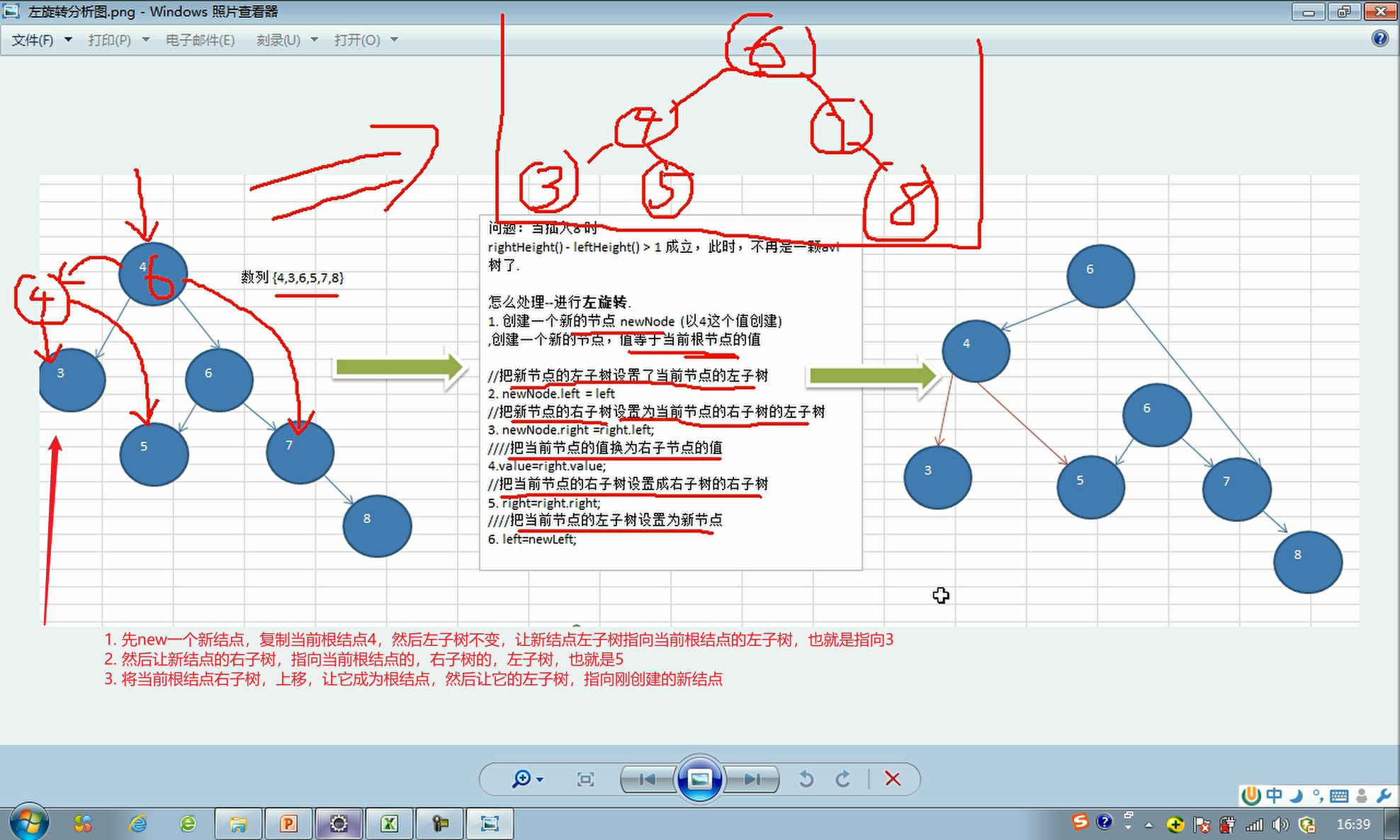Open Windows Explorer folder on taskbar
Image resolution: width=1400 pixels, height=840 pixels.
coord(238,824)
